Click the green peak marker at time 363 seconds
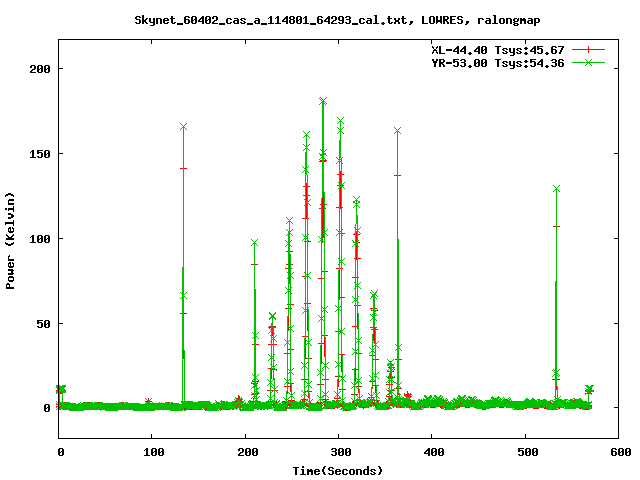Image resolution: width=640 pixels, height=480 pixels. (x=398, y=131)
